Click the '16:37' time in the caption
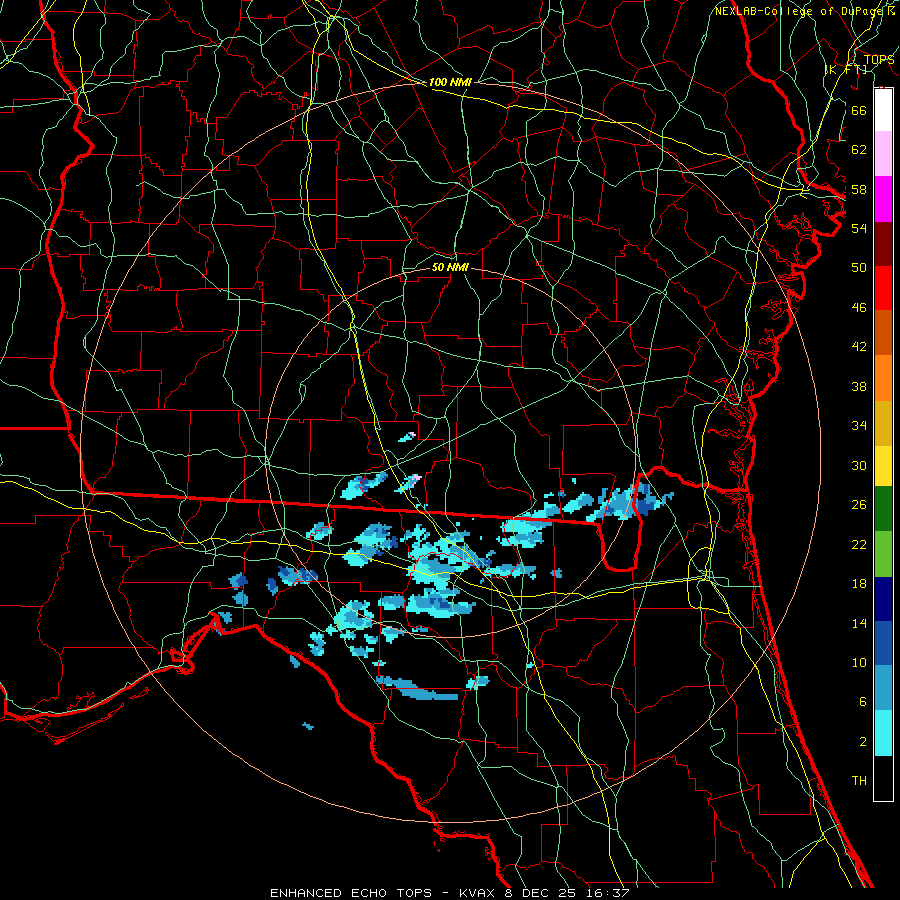Screen dimensions: 900x900 point(608,893)
